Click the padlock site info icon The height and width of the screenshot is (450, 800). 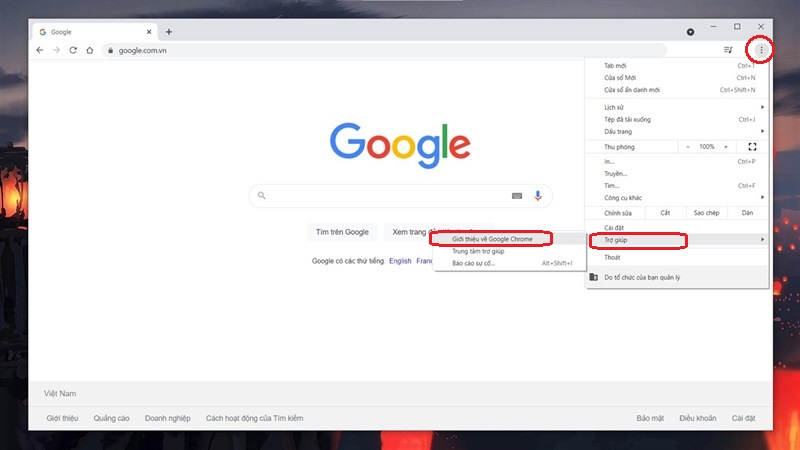tap(110, 51)
